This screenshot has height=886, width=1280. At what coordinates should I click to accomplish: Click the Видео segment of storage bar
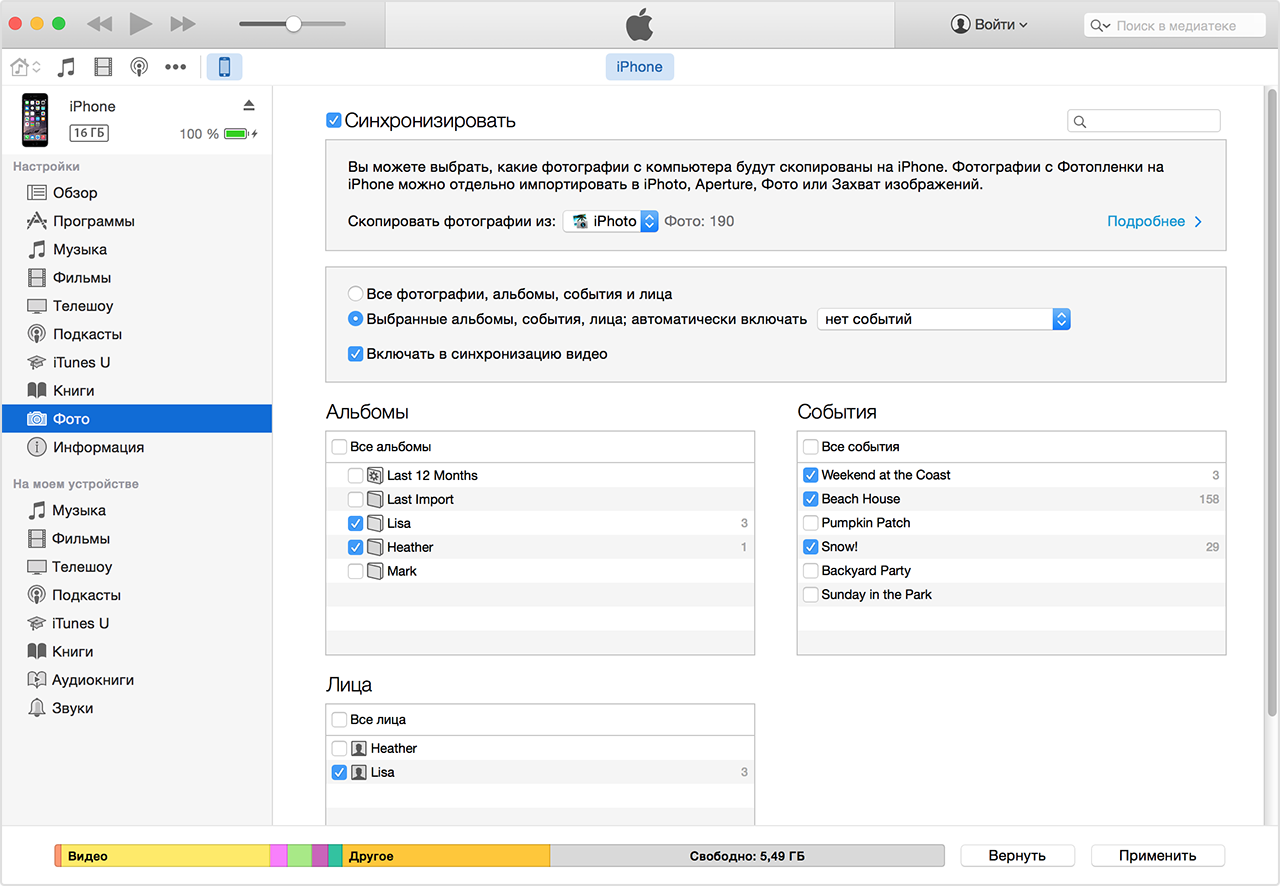tap(165, 856)
